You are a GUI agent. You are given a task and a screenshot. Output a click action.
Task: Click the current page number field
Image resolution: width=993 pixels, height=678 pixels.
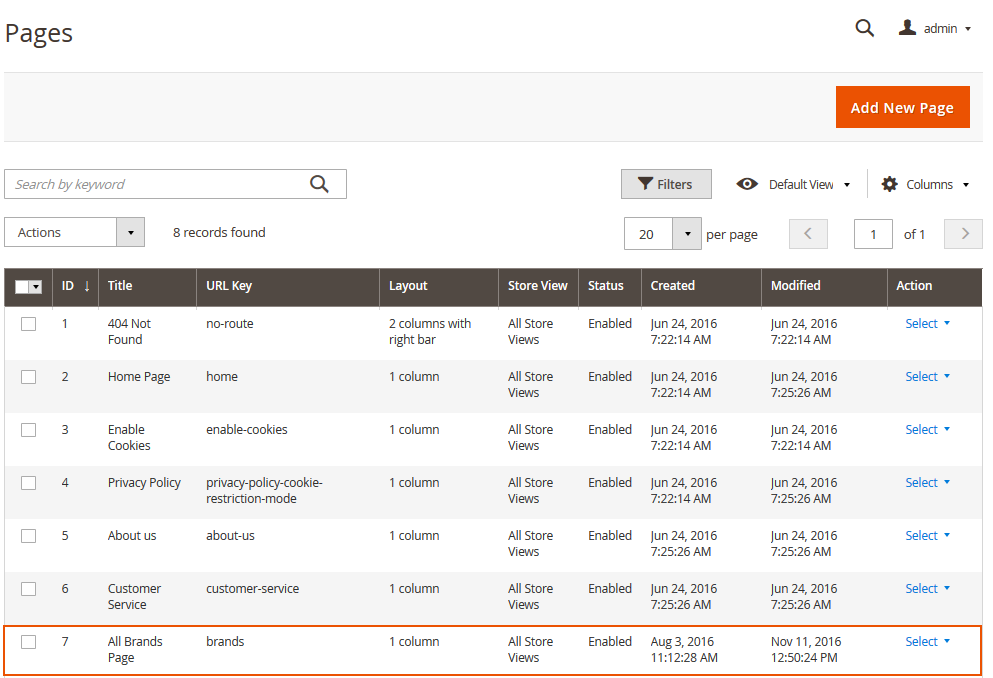click(873, 234)
